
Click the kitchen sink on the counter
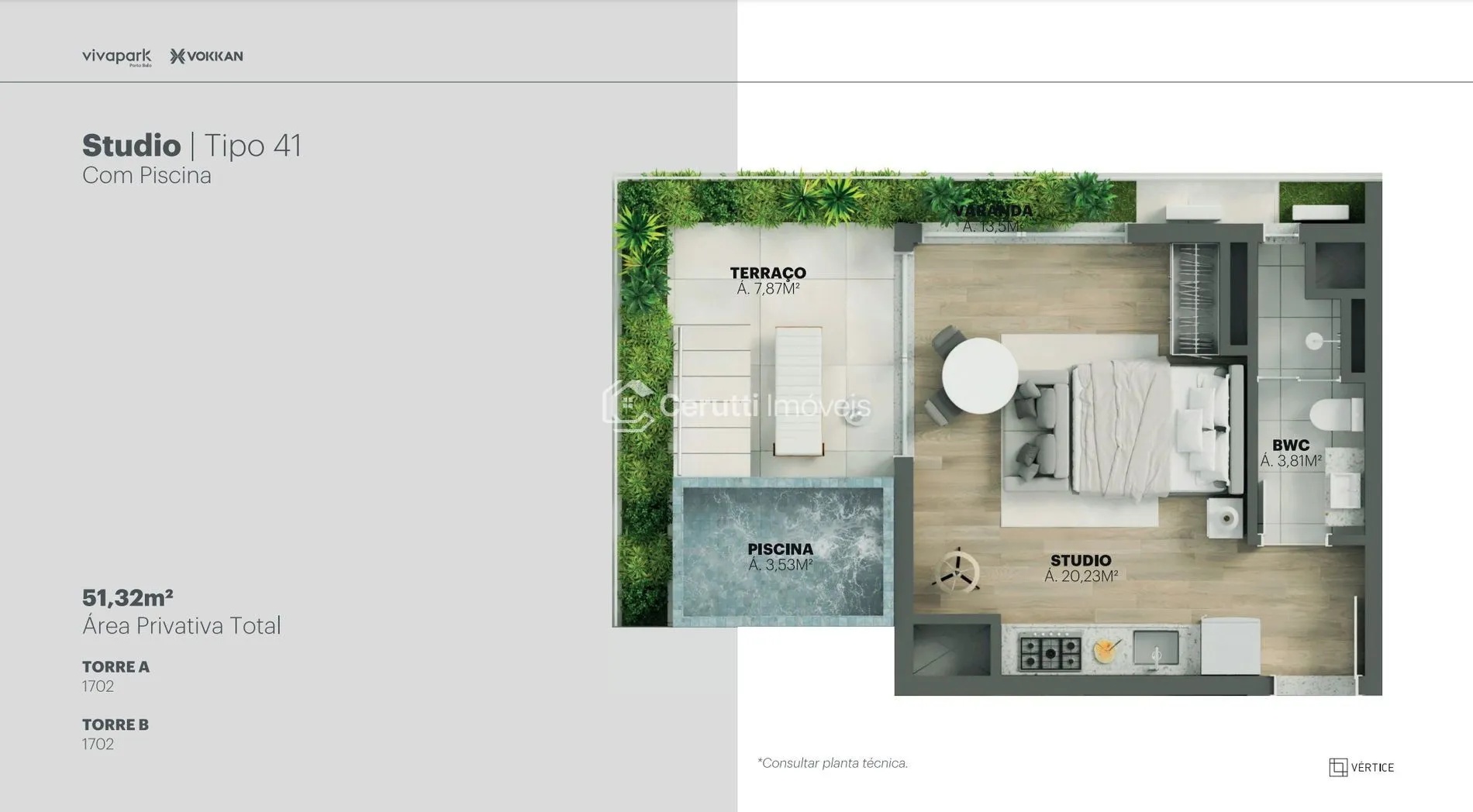[1156, 649]
